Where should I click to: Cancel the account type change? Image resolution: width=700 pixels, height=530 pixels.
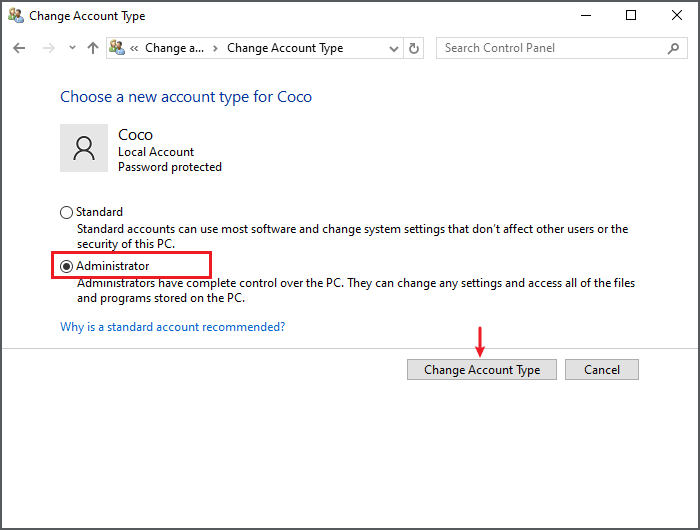tap(602, 370)
